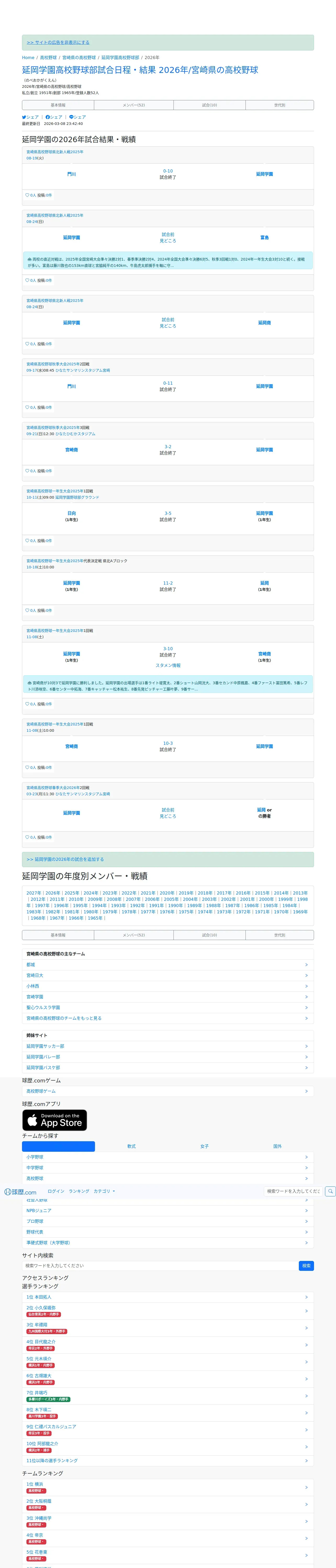Click 0-10 score of 08-19 game
This screenshot has width=336, height=1568.
tap(168, 171)
